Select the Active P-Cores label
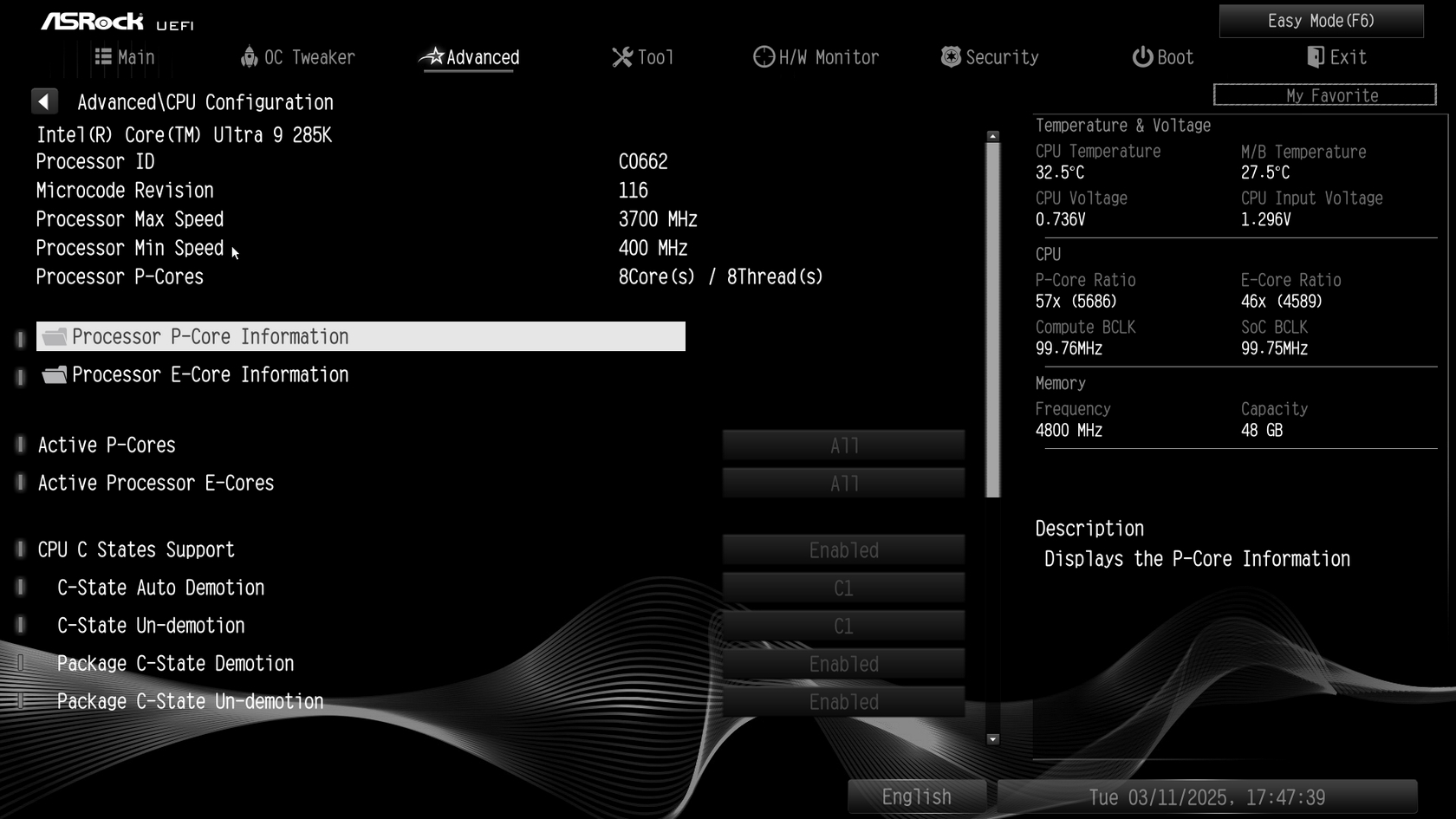 (x=107, y=445)
